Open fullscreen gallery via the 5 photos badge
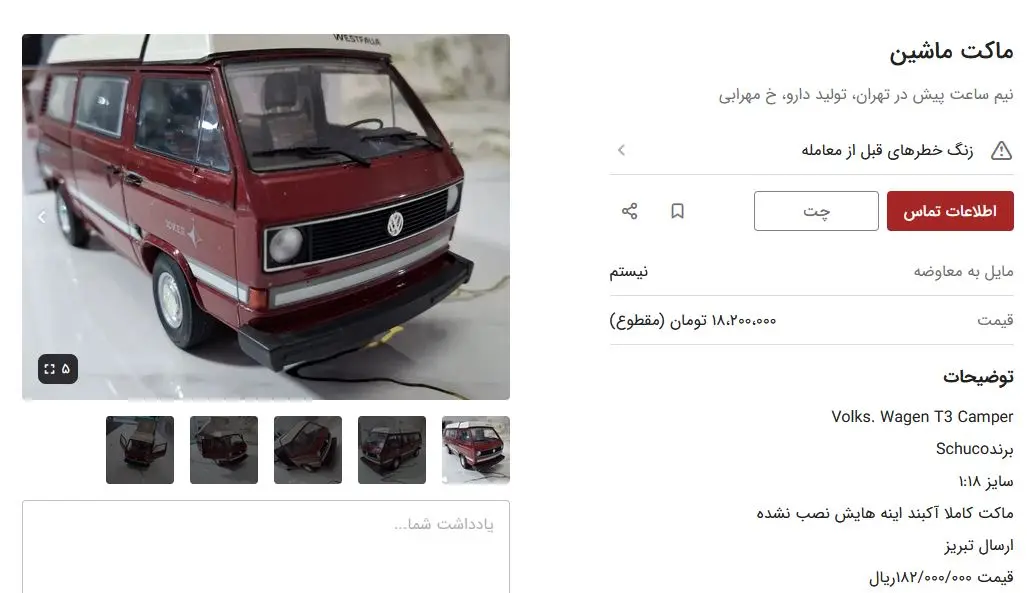Screen dimensions: 1027x593 [58, 369]
